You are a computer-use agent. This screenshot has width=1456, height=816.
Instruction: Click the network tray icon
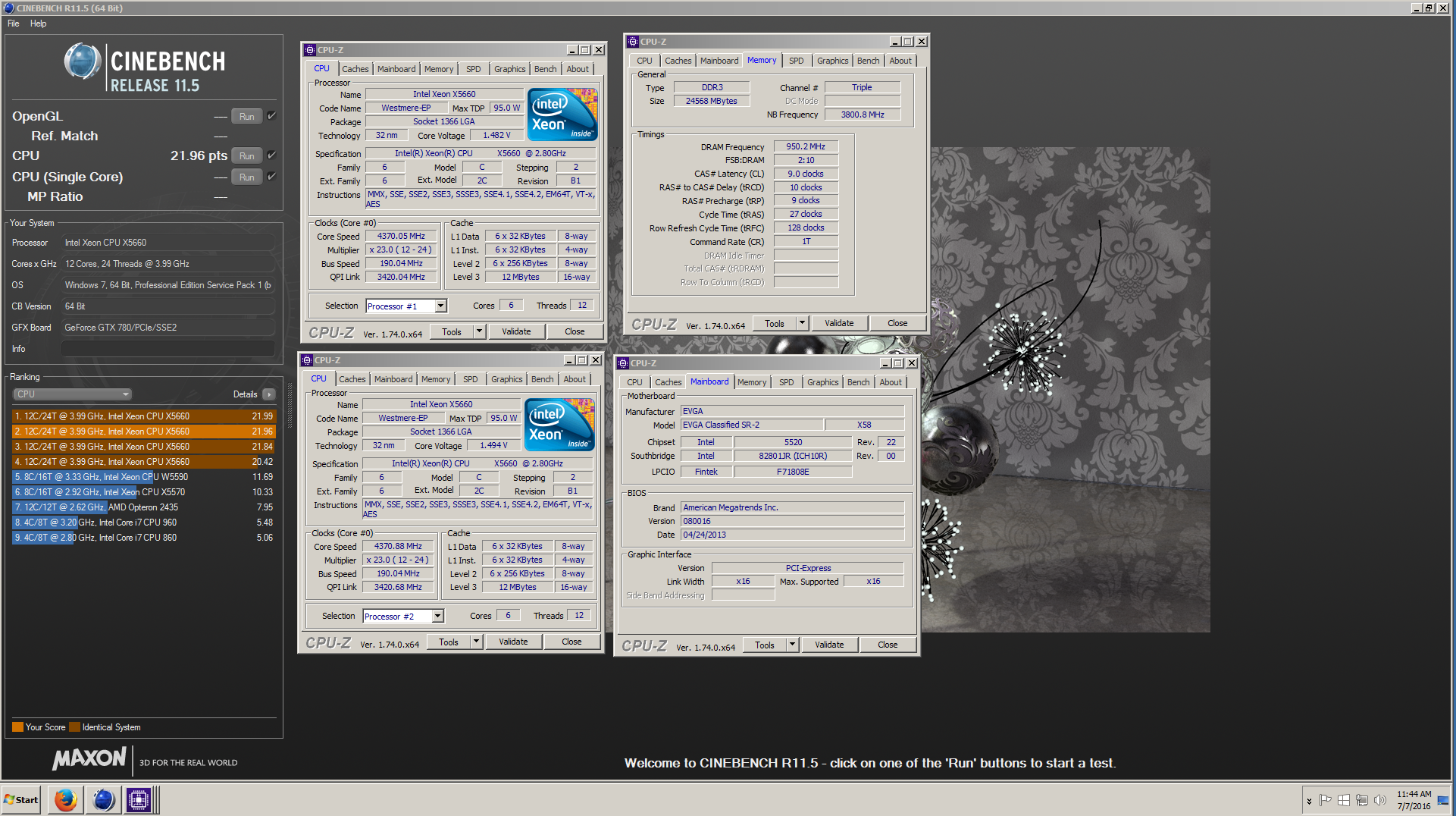[x=1362, y=800]
